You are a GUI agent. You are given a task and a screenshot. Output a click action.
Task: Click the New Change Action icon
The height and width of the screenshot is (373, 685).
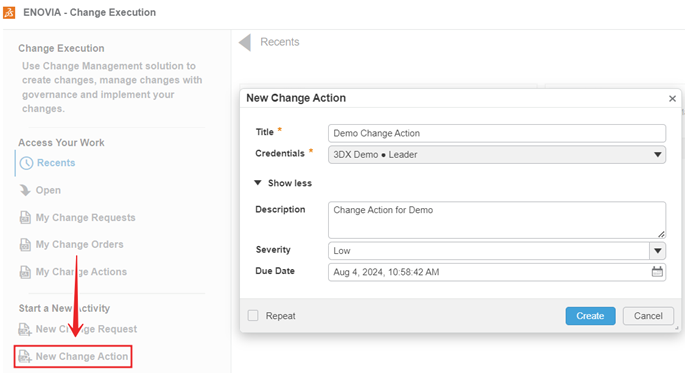pyautogui.click(x=24, y=356)
